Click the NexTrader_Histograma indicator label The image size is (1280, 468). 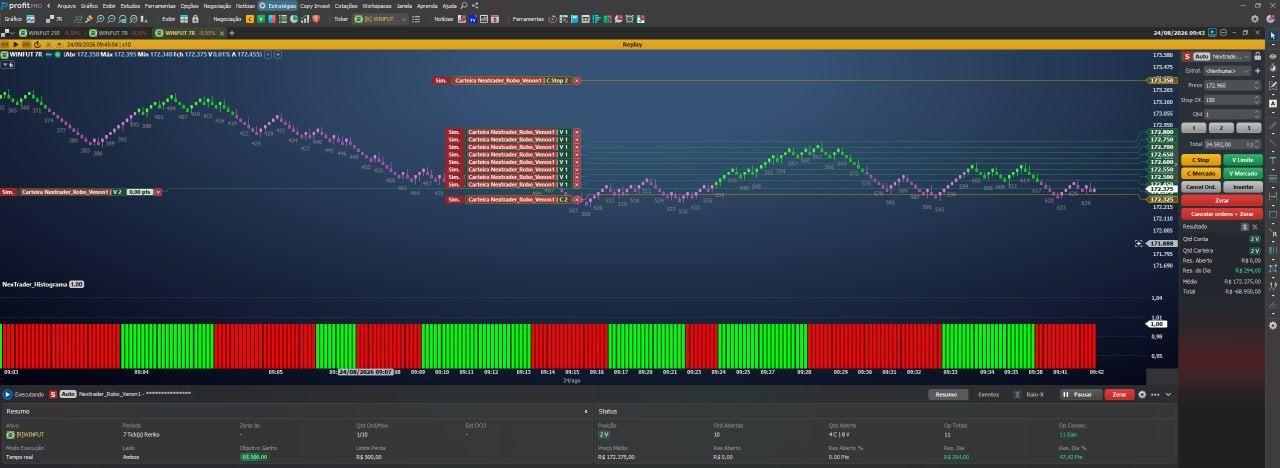pos(34,284)
